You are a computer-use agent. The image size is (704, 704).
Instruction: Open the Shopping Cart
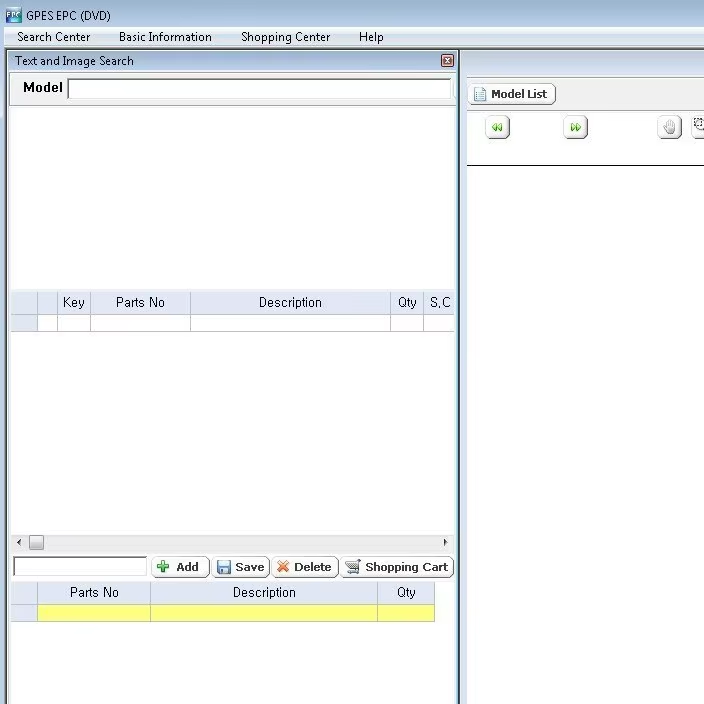coord(397,567)
